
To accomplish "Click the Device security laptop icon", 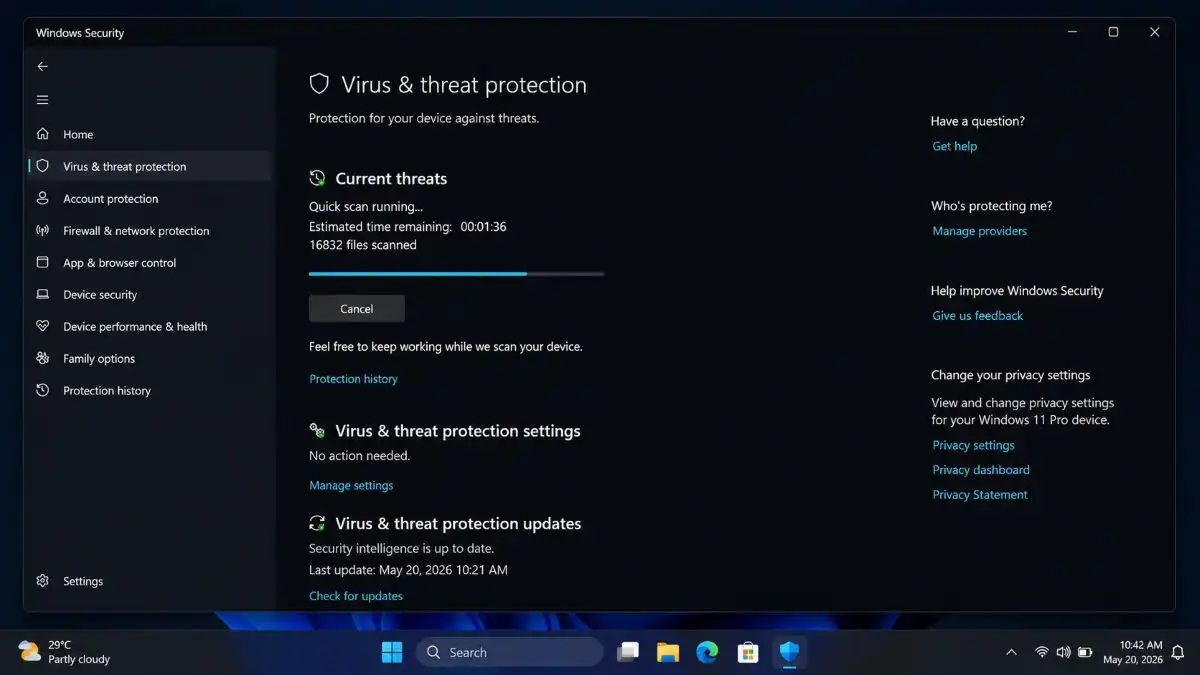I will point(42,294).
